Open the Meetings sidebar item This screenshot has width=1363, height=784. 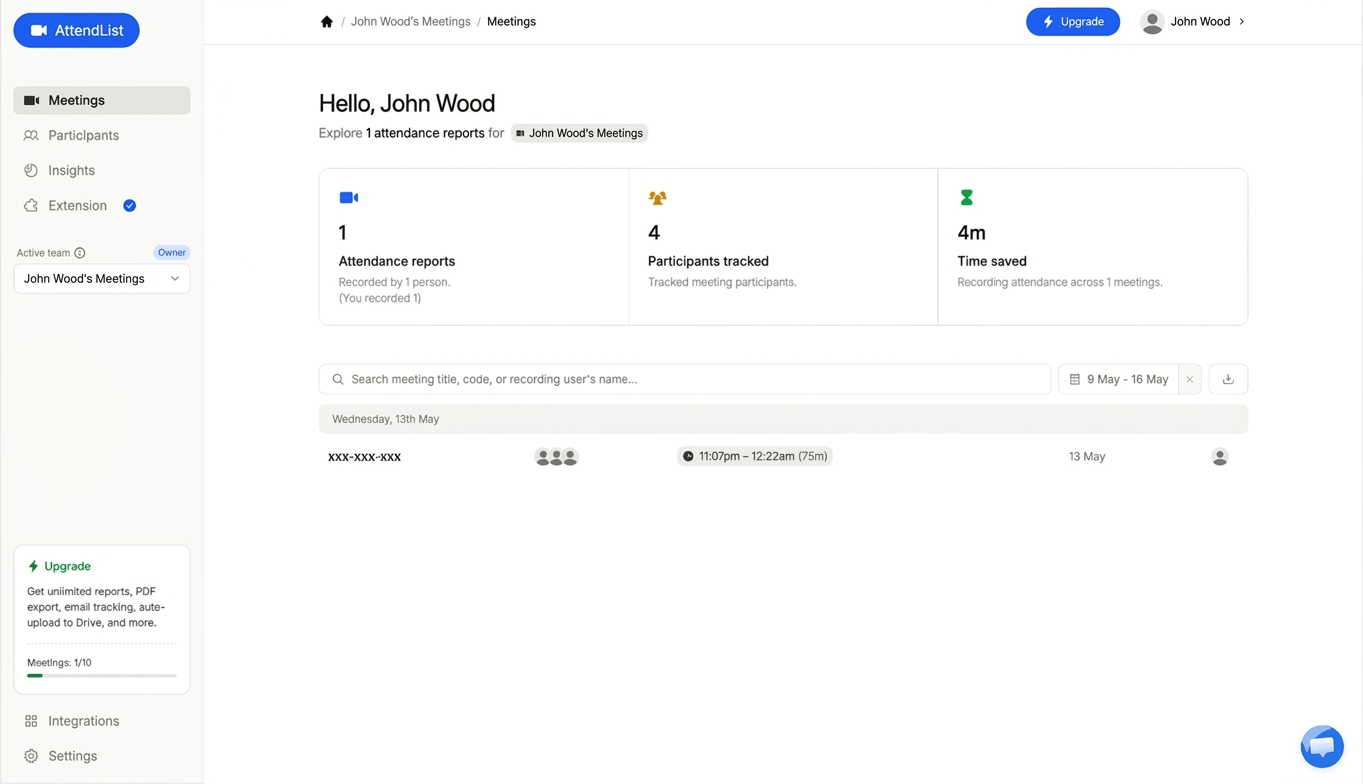coord(102,100)
